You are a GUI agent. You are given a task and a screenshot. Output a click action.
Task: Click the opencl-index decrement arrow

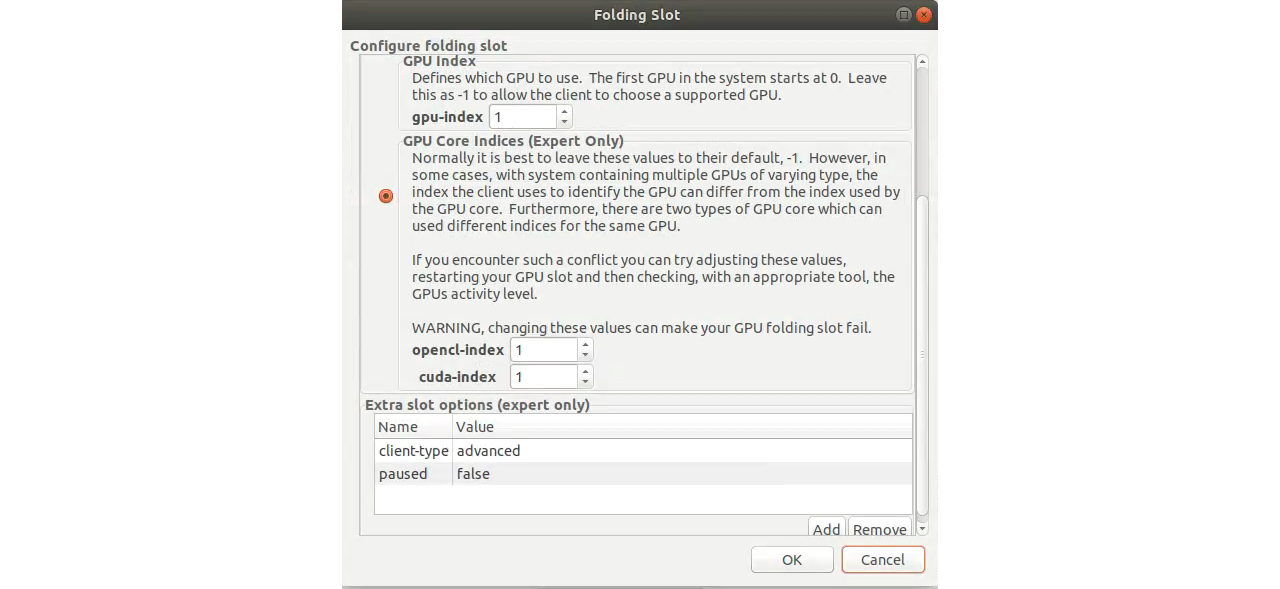click(585, 355)
